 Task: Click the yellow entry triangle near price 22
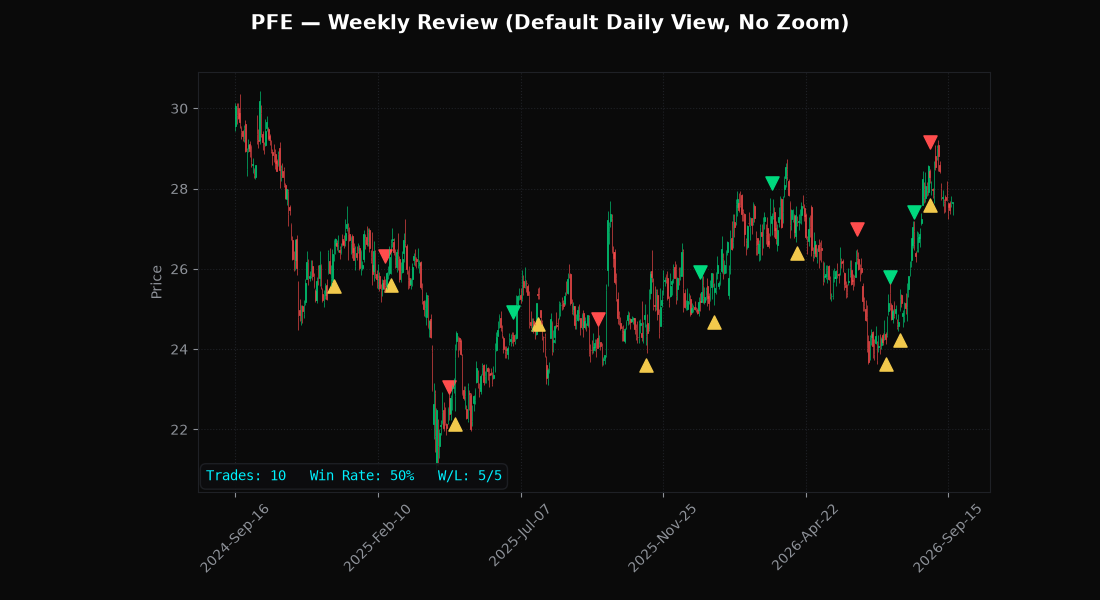[455, 425]
